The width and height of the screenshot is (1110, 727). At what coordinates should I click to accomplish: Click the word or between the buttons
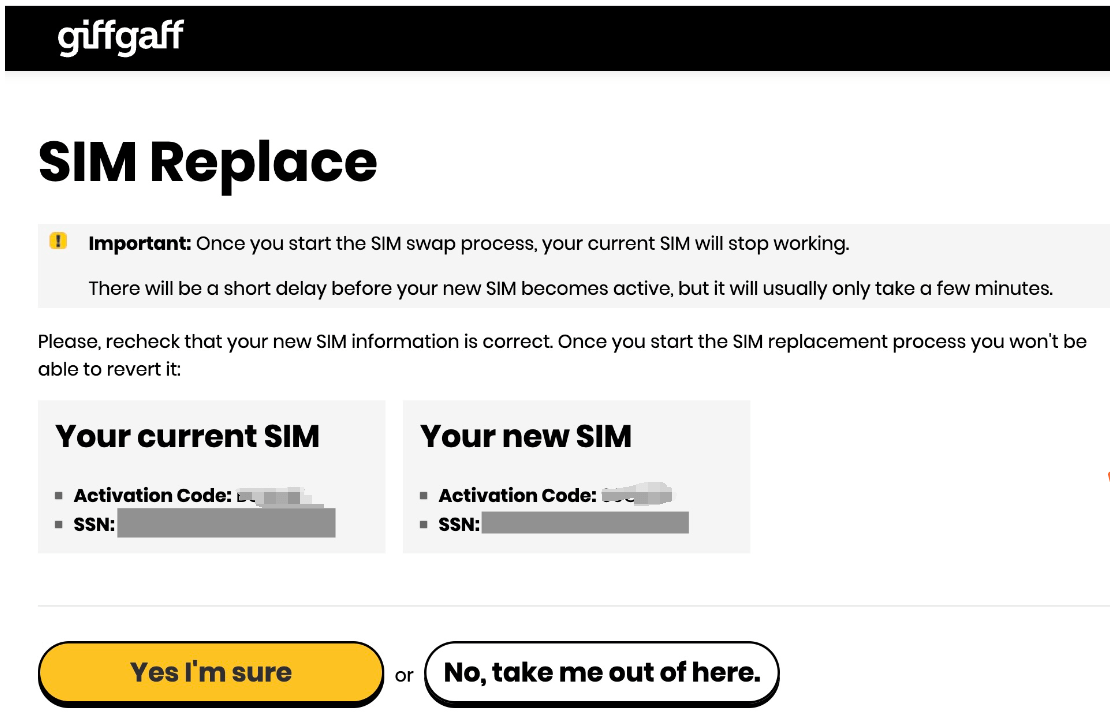404,675
